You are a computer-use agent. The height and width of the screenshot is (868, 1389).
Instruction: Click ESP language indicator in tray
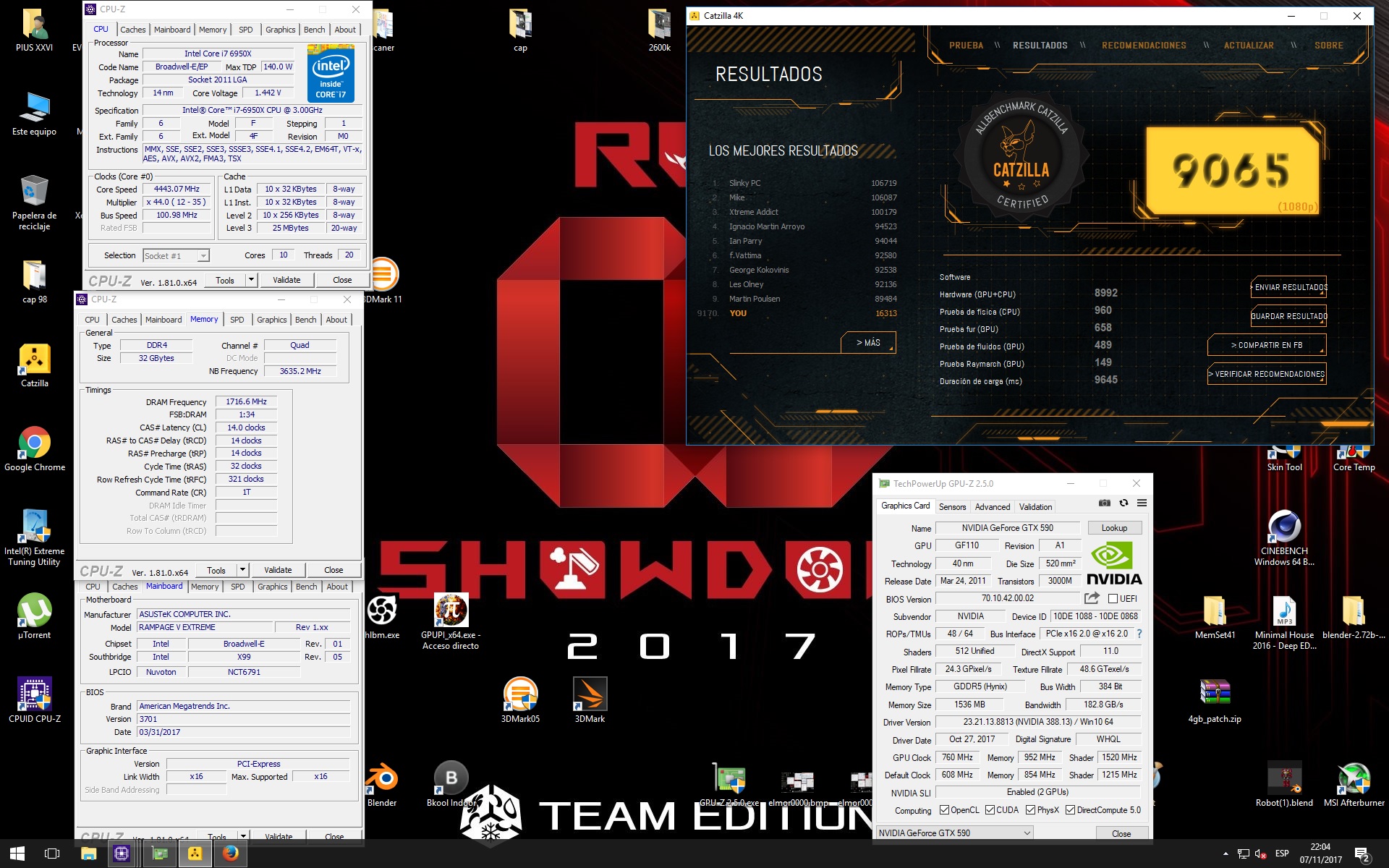tap(1282, 854)
